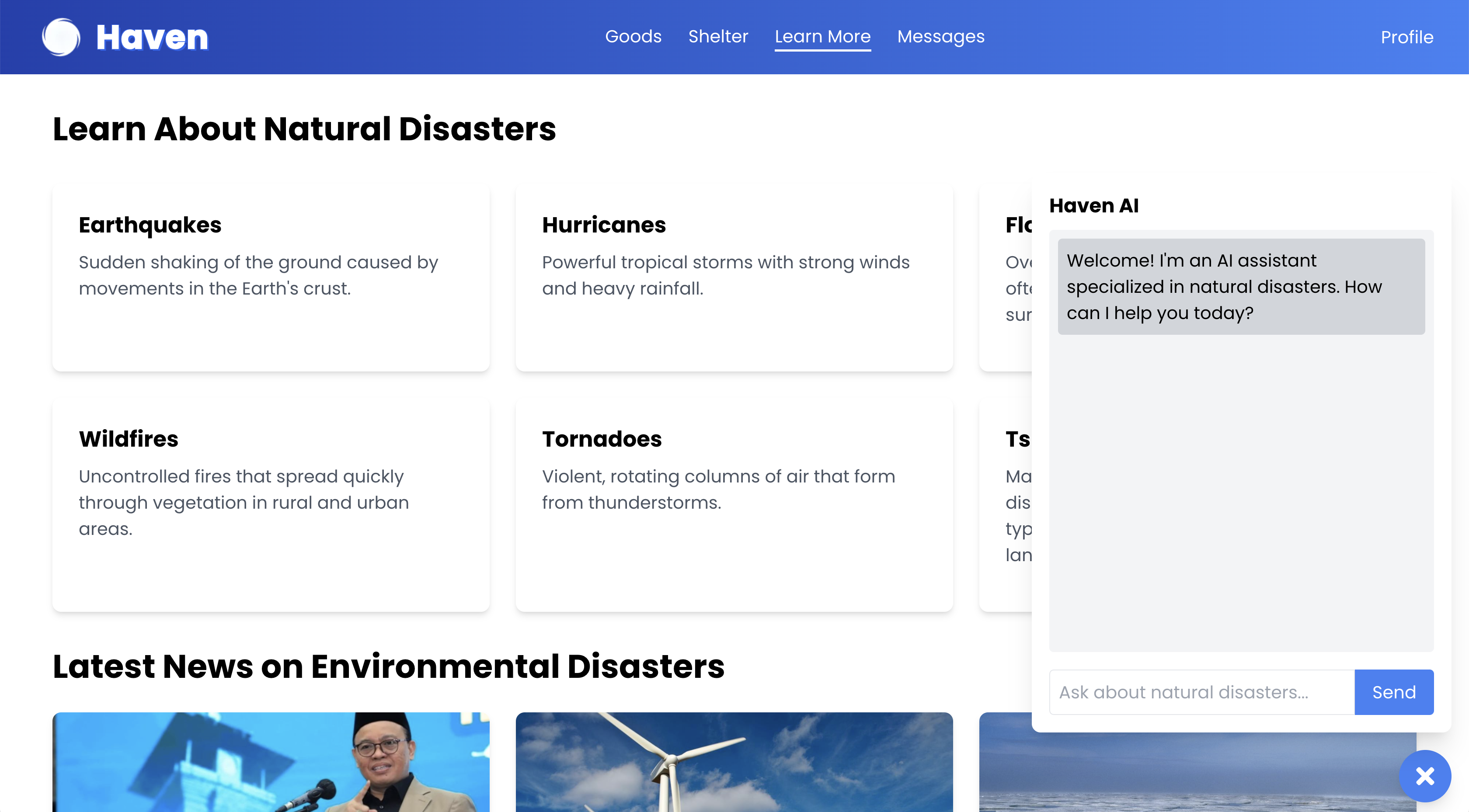Select the Learn More nav item

pyautogui.click(x=822, y=37)
